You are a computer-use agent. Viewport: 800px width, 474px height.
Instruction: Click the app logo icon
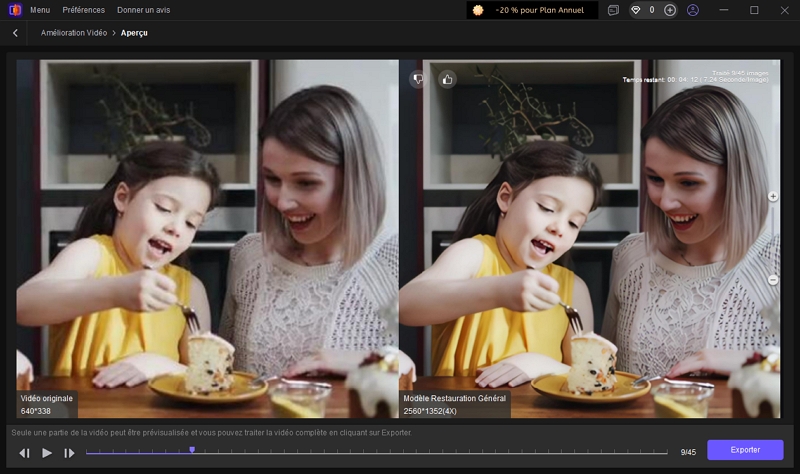tap(14, 10)
